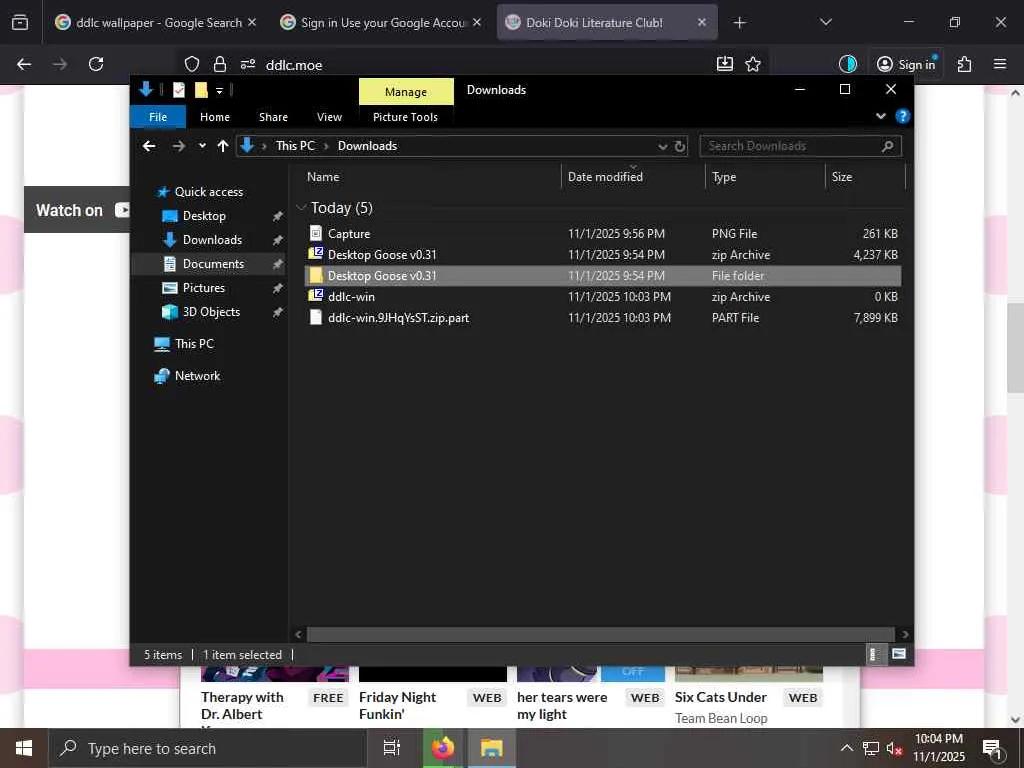Viewport: 1024px width, 768px height.
Task: Expand the list all tabs dropdown
Action: (825, 22)
